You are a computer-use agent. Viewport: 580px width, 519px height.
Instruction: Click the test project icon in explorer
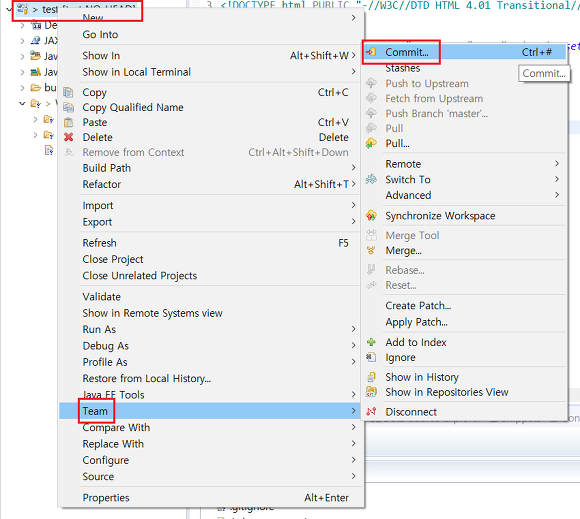coord(23,9)
